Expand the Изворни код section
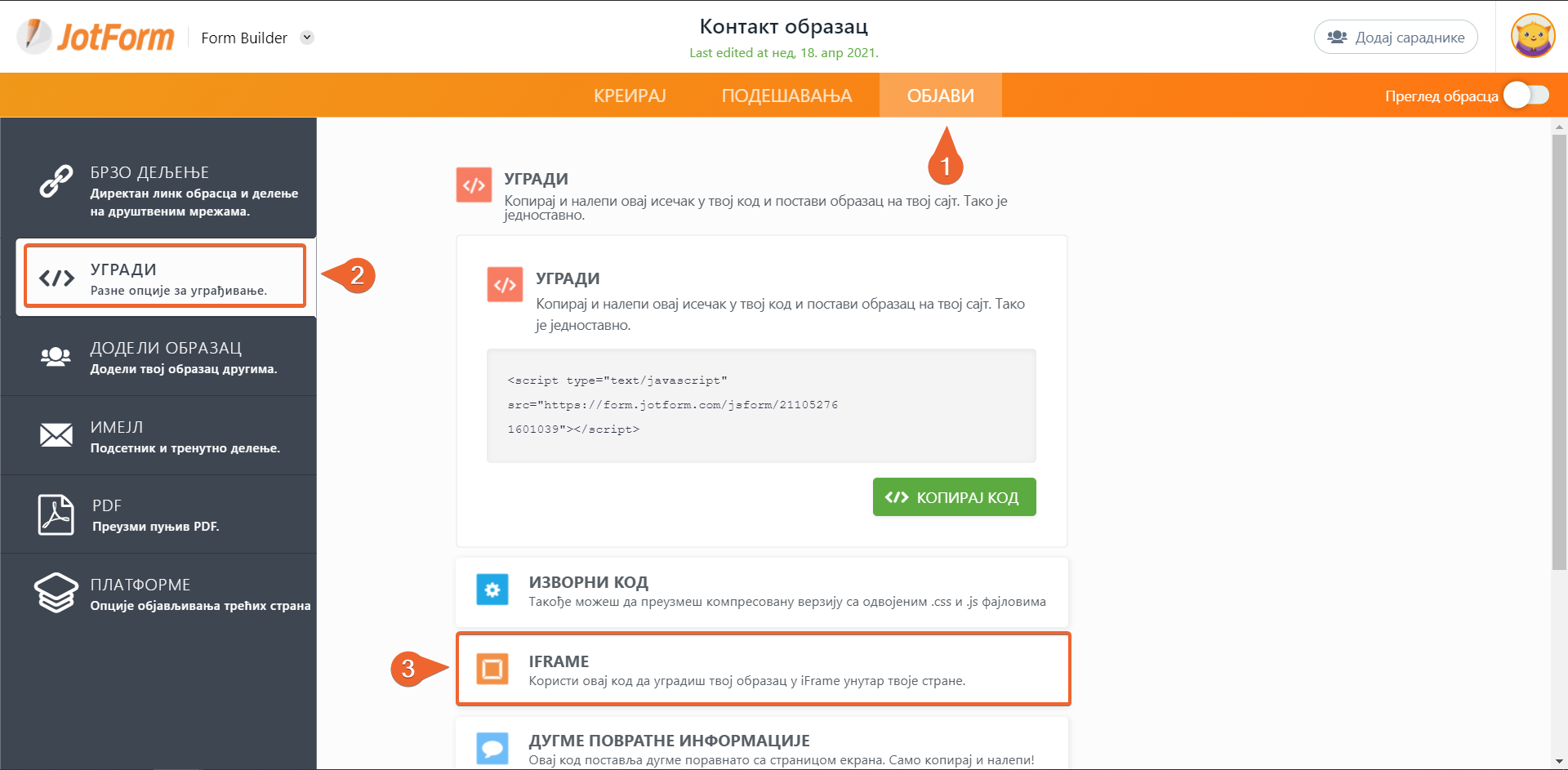This screenshot has height=770, width=1568. (762, 592)
